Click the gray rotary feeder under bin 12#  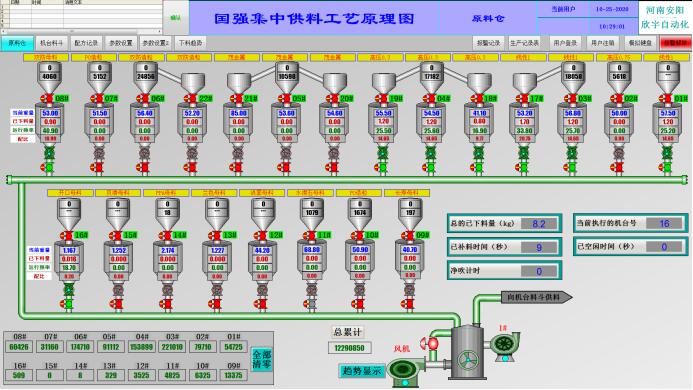tap(262, 290)
